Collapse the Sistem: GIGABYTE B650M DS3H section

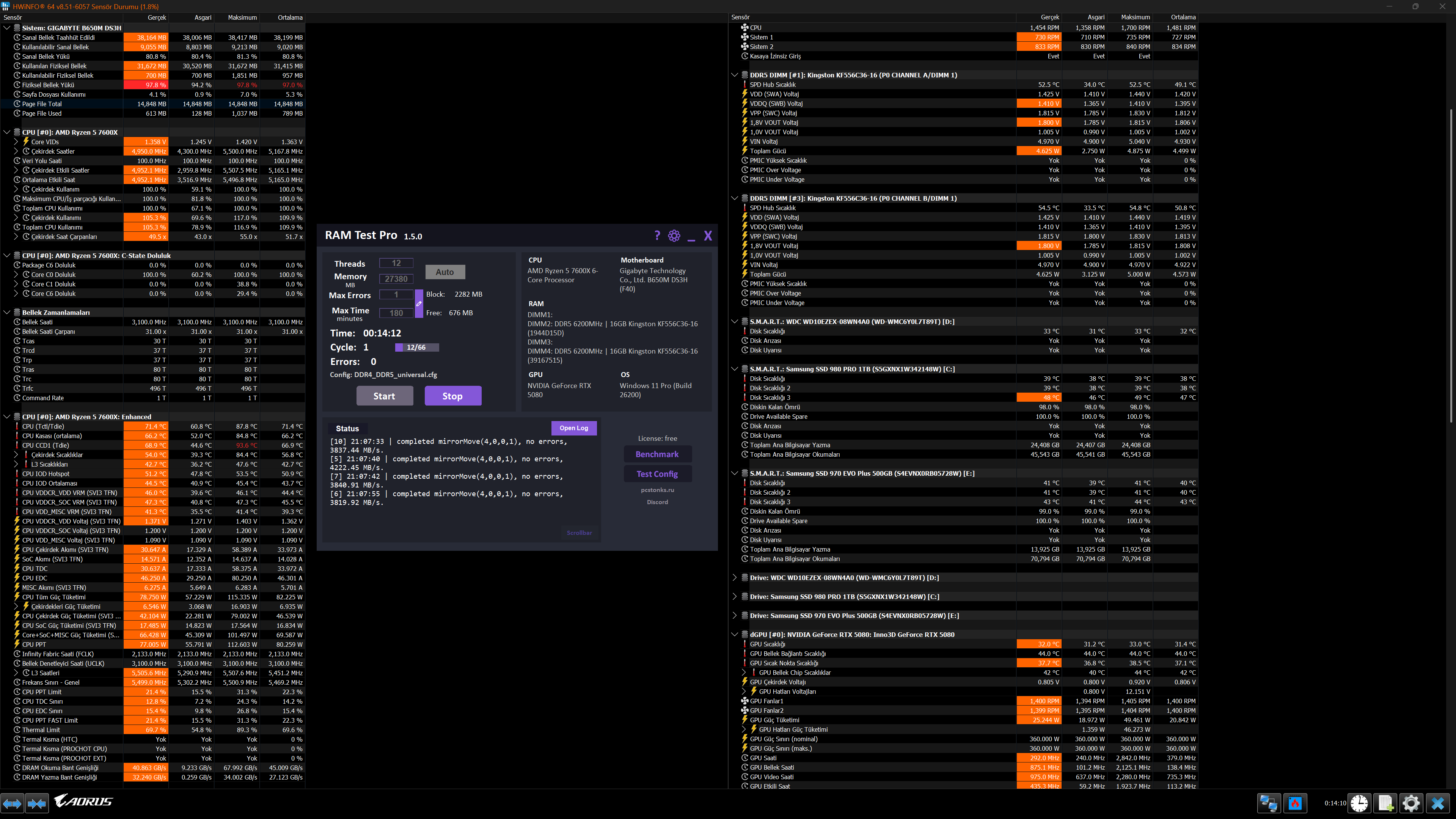[7, 28]
